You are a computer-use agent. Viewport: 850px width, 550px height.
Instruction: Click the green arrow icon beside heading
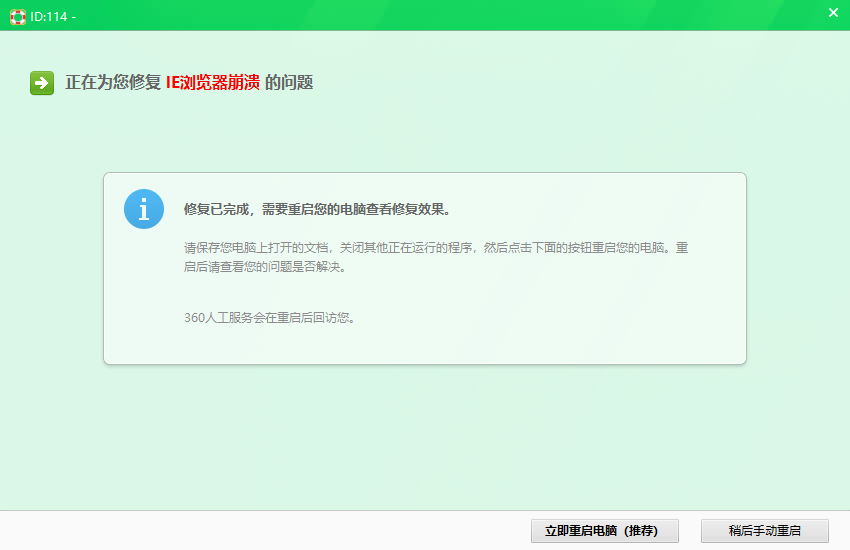coord(42,83)
